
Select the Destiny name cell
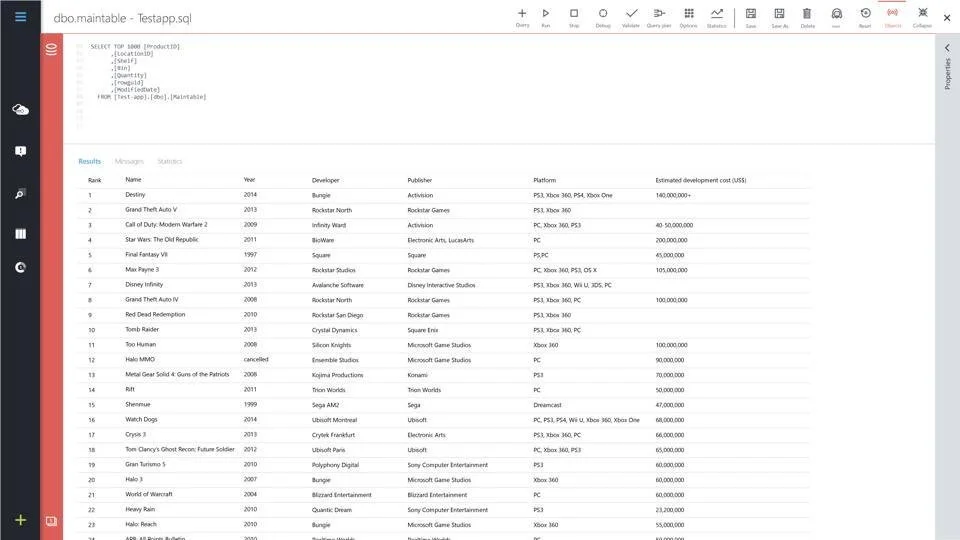(x=135, y=195)
